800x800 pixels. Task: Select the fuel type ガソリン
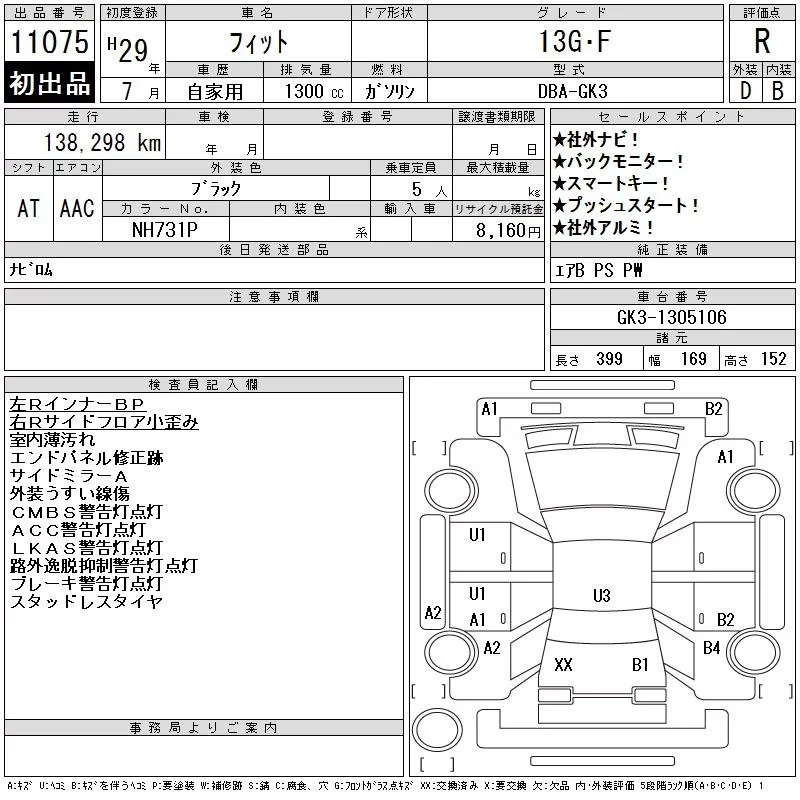tap(389, 91)
